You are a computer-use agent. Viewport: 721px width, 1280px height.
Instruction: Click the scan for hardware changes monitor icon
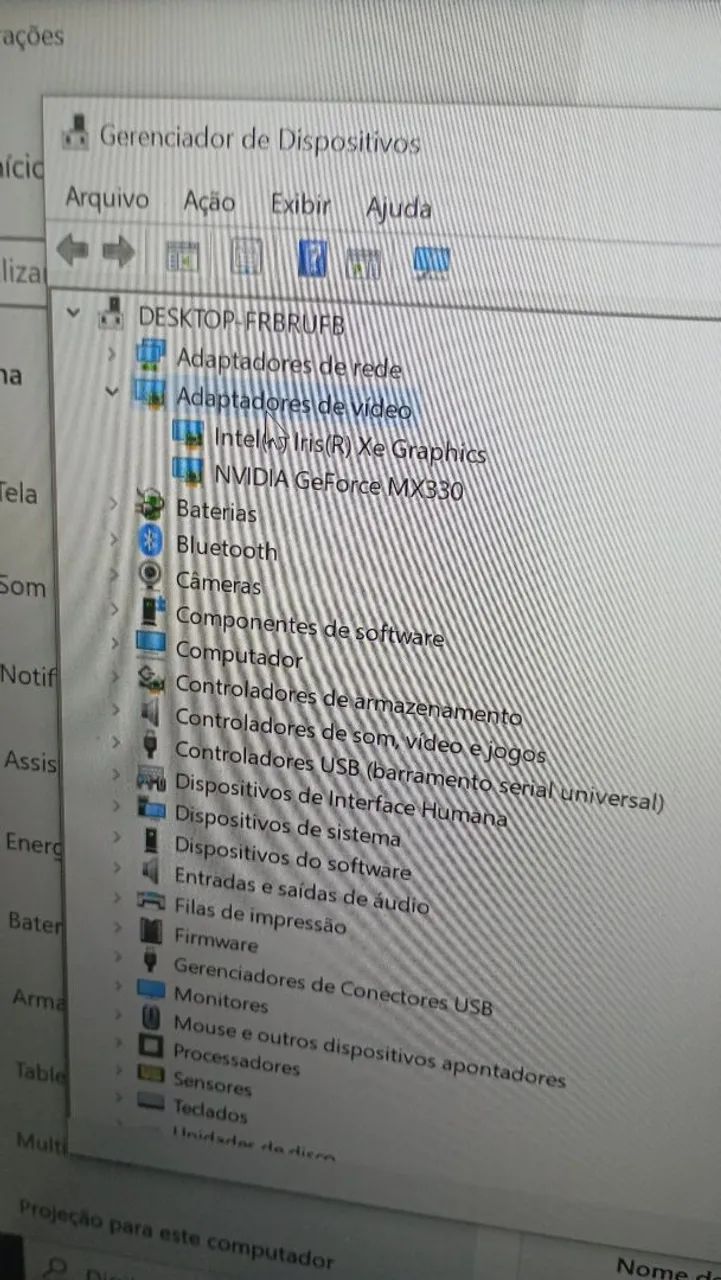(x=432, y=263)
